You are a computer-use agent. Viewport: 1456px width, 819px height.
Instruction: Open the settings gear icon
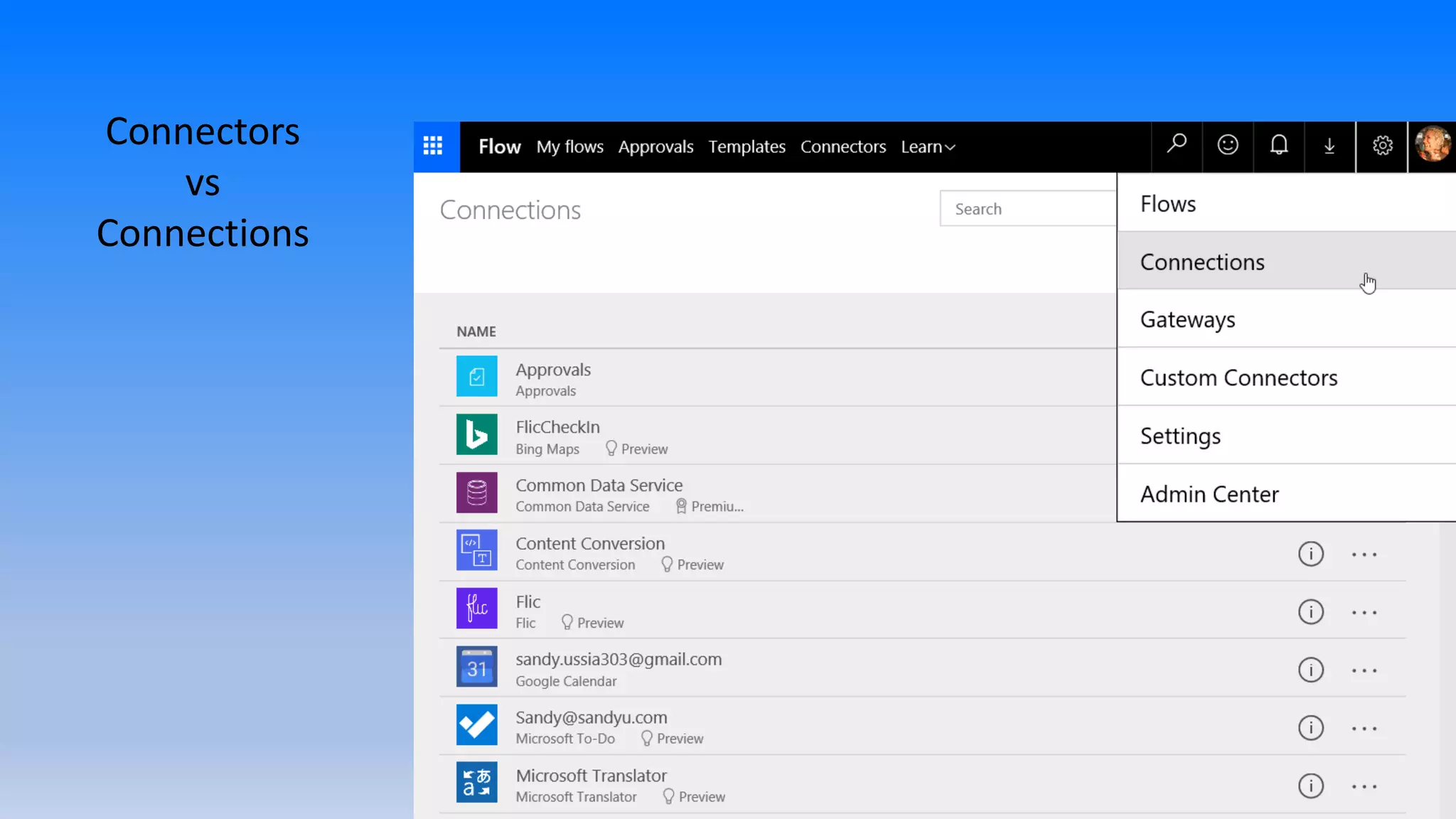pyautogui.click(x=1382, y=146)
